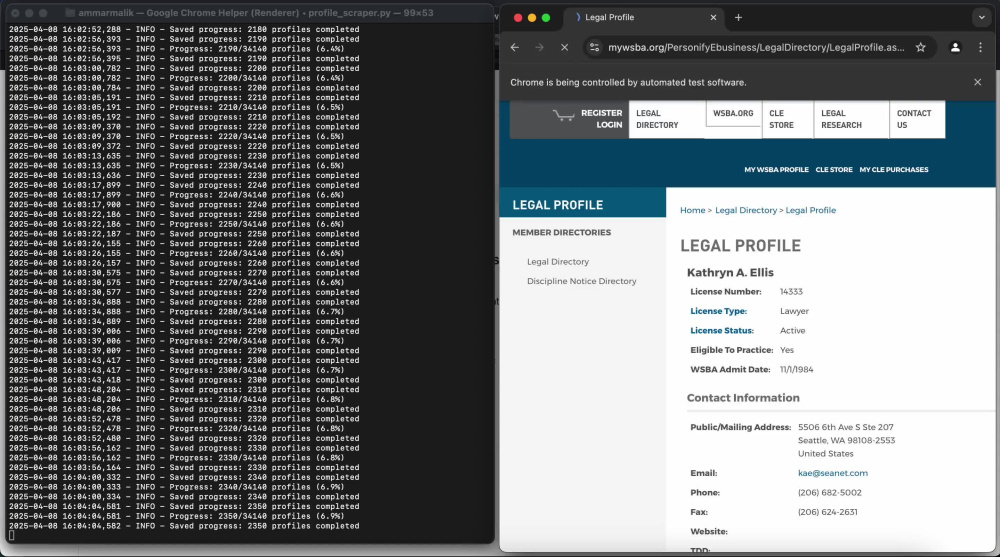
Task: Open WSBA.ORG nav item
Action: (733, 114)
